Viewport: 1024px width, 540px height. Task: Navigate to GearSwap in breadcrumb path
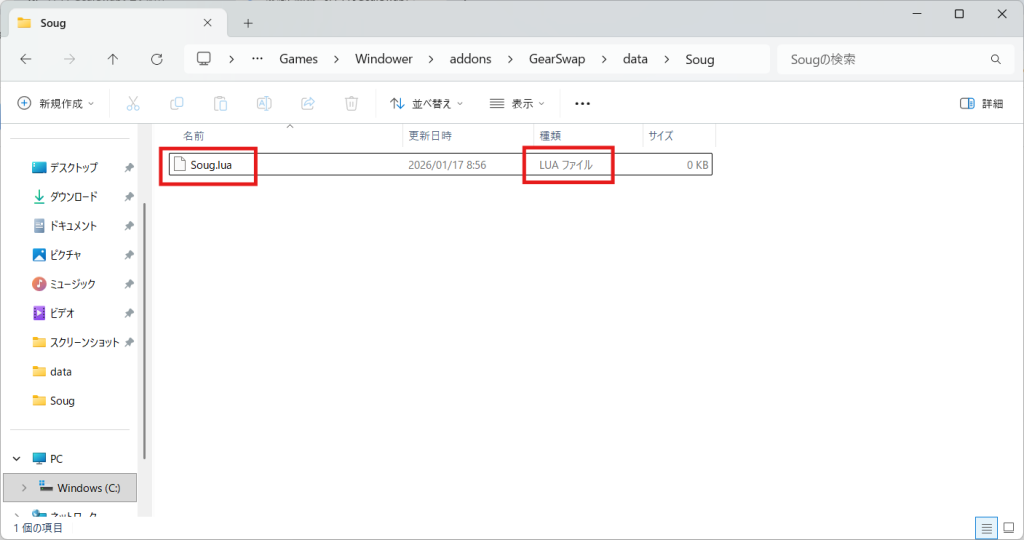(x=556, y=59)
